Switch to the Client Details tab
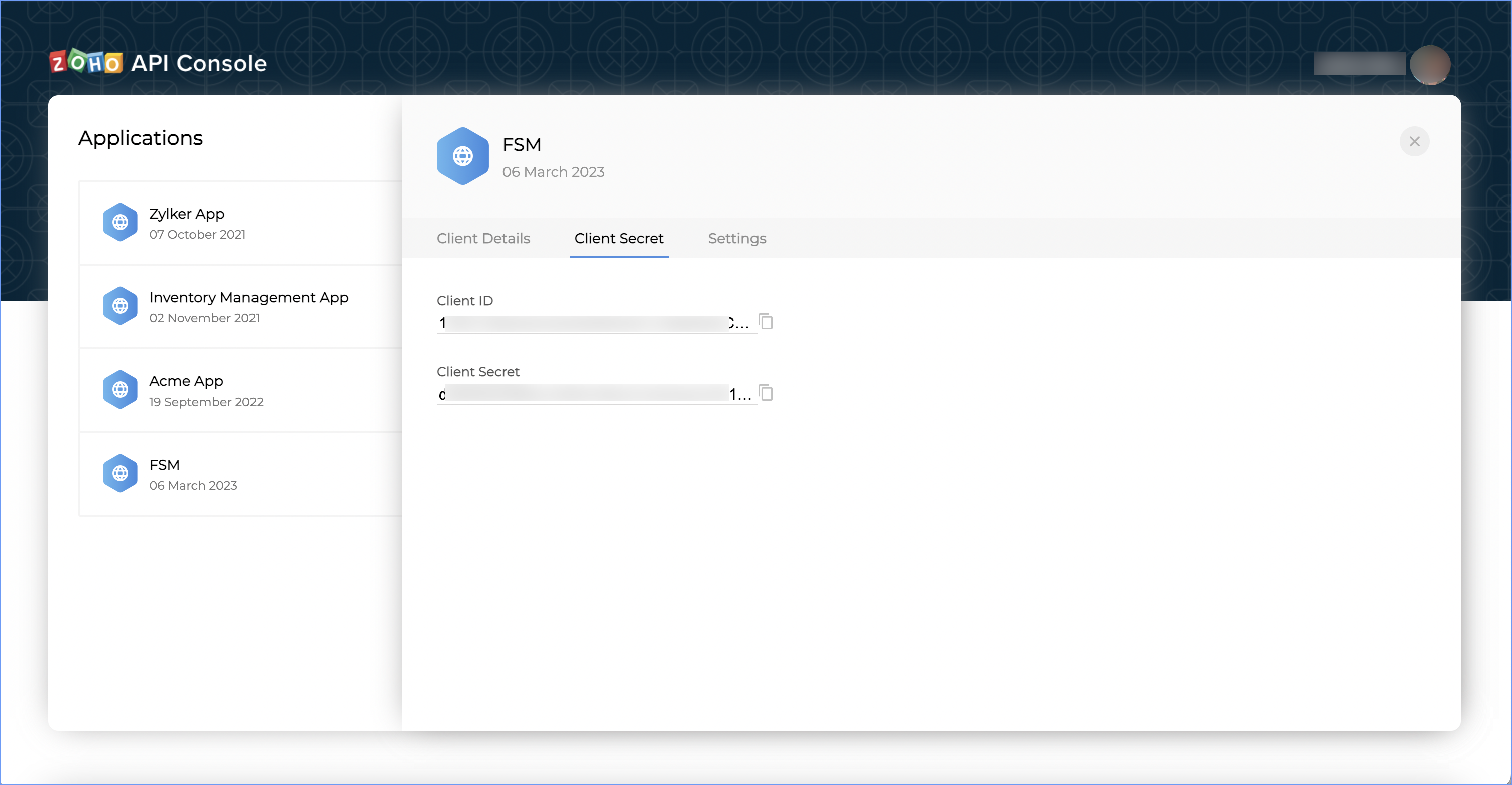Screen dimensions: 1512x785 [483, 239]
